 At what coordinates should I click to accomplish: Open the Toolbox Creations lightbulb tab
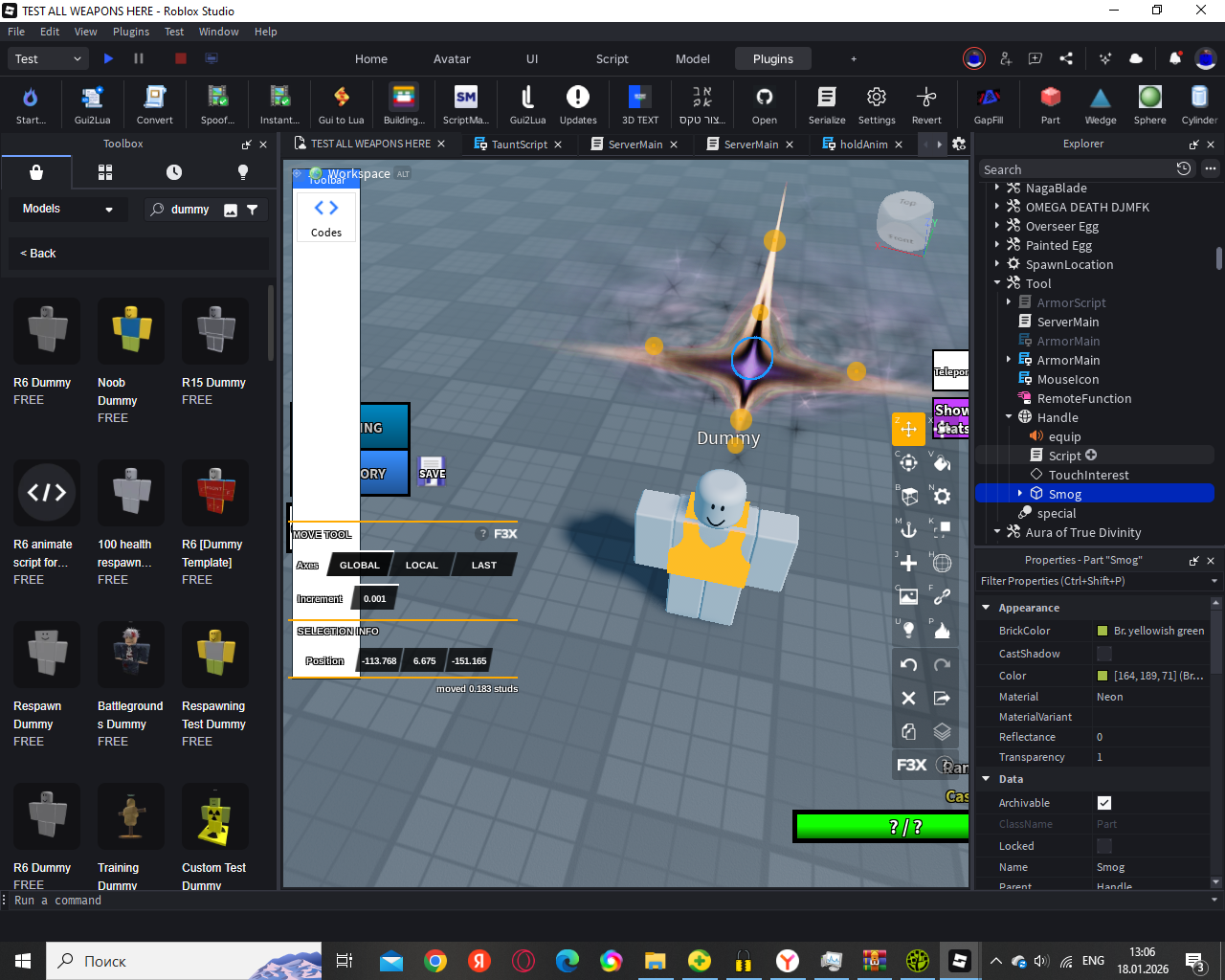click(243, 172)
